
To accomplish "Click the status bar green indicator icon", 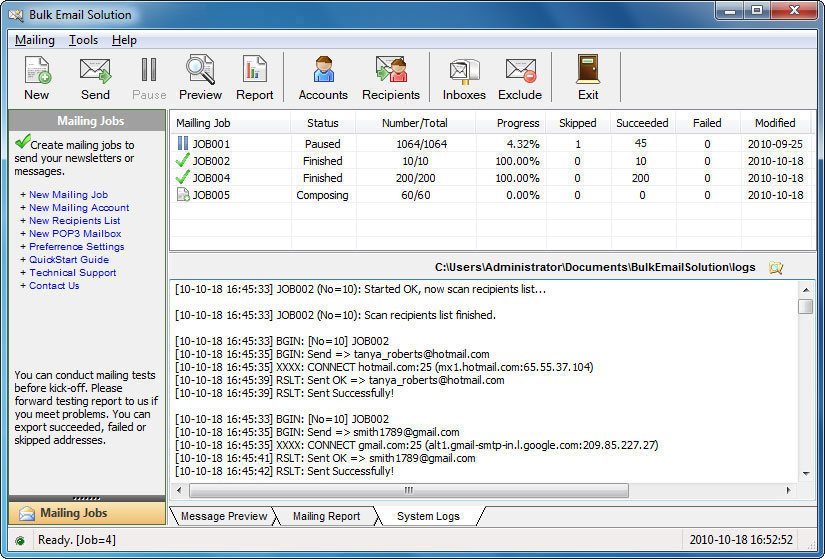I will 20,540.
